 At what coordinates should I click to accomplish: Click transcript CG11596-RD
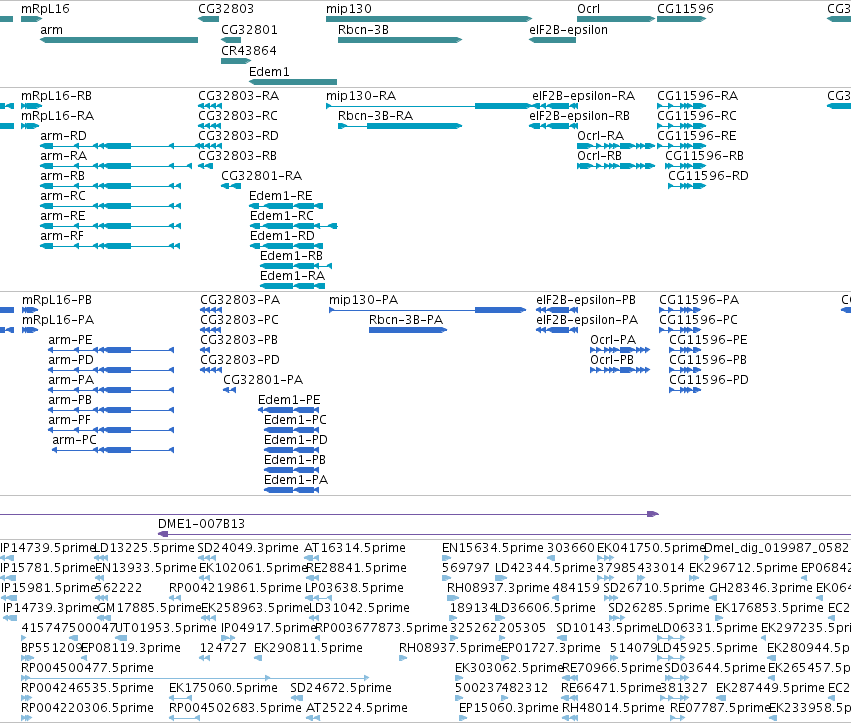(x=687, y=186)
